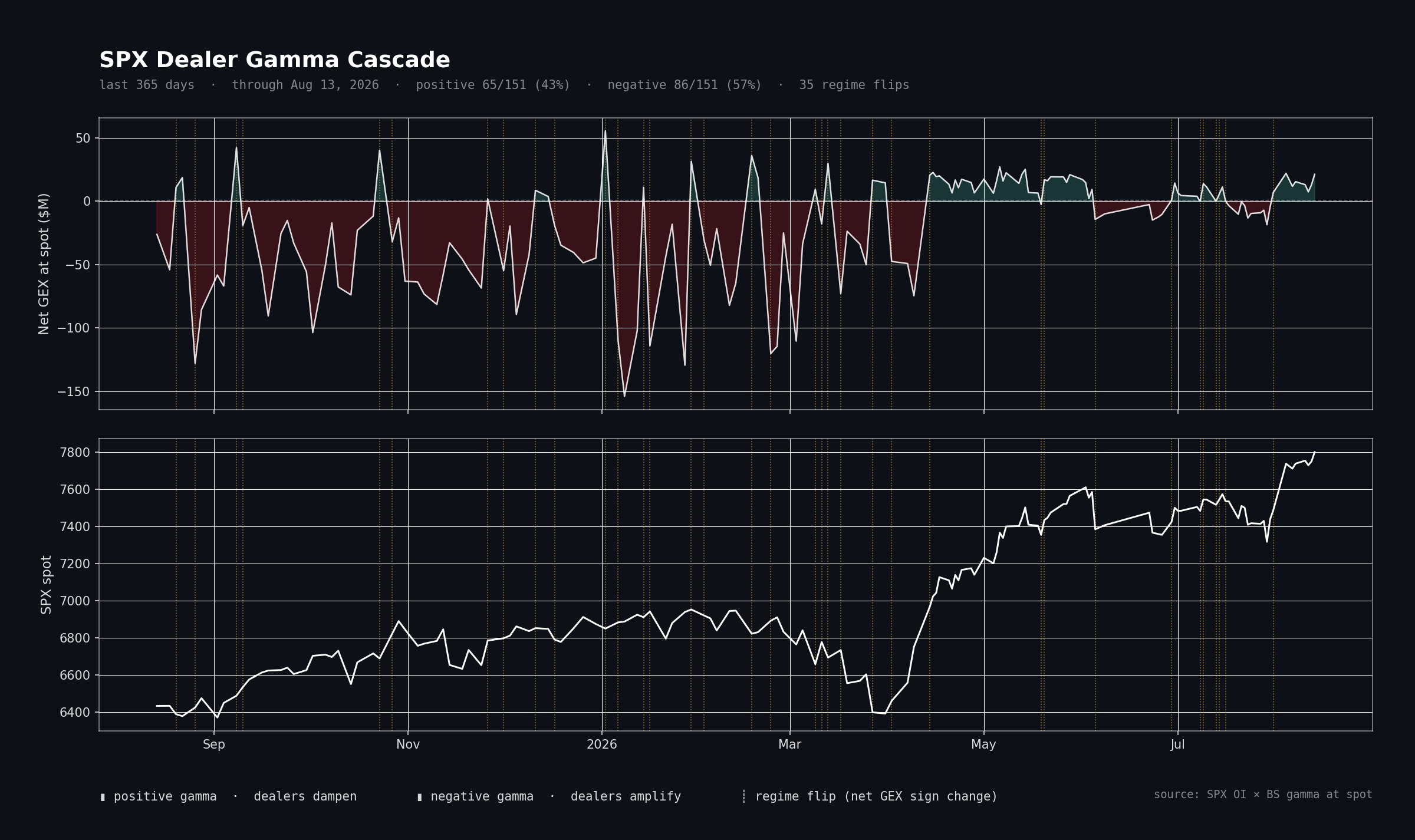Click the highest GEX spike just after 2026

click(x=605, y=131)
